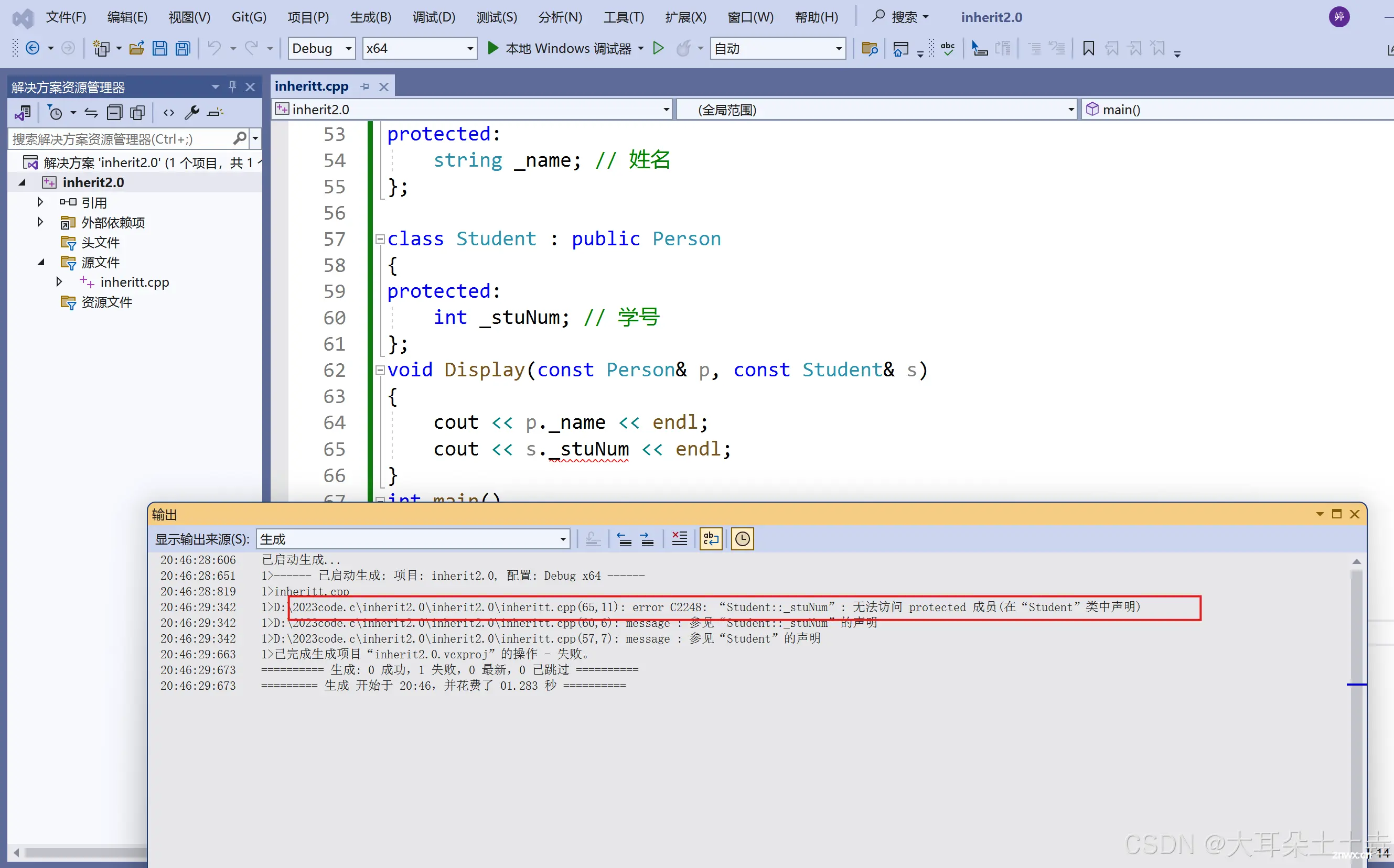This screenshot has width=1394, height=868.
Task: Expand the inheritt.cpp tree node
Action: [x=59, y=282]
